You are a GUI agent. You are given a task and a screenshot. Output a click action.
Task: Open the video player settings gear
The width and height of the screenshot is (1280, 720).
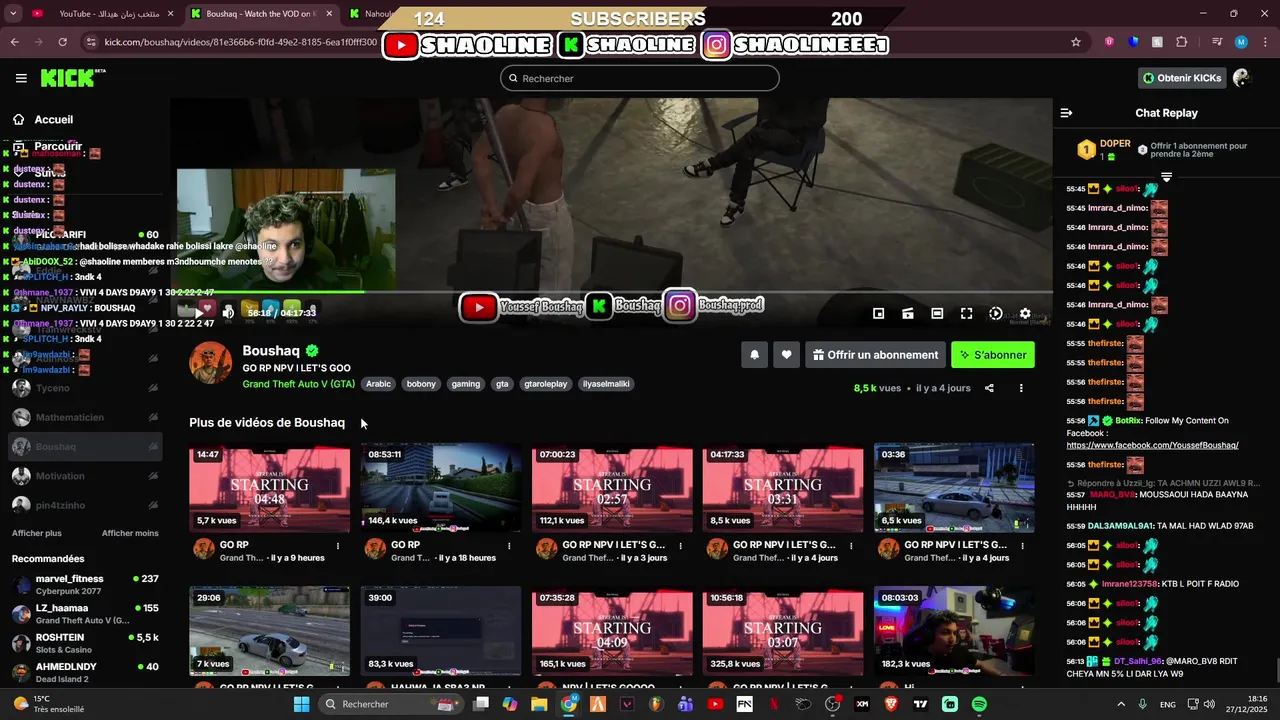pos(1025,313)
